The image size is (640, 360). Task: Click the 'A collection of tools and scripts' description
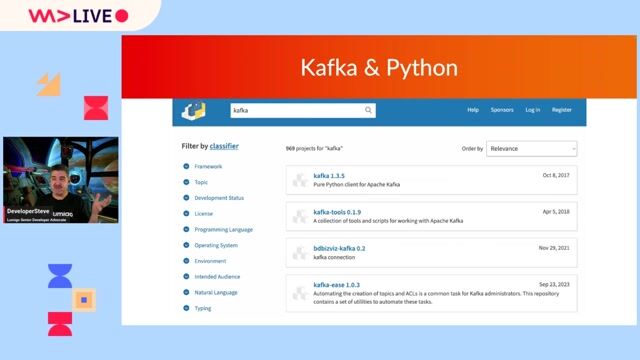coord(388,221)
